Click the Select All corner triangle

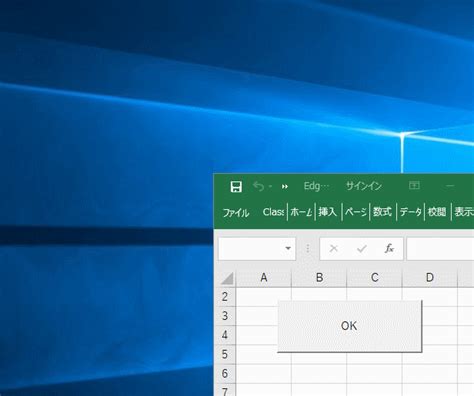pyautogui.click(x=227, y=278)
